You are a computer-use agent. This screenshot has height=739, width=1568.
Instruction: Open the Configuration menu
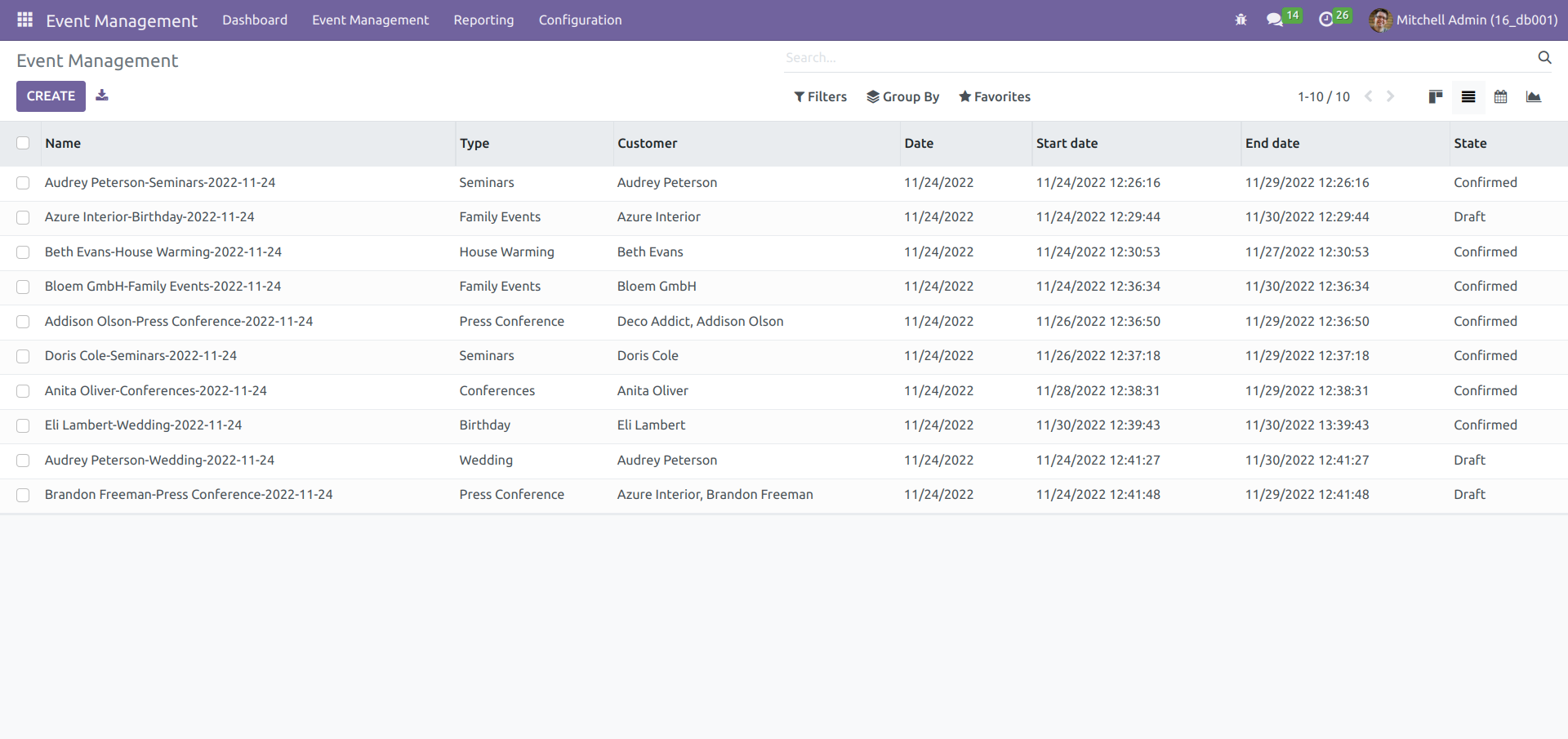580,20
